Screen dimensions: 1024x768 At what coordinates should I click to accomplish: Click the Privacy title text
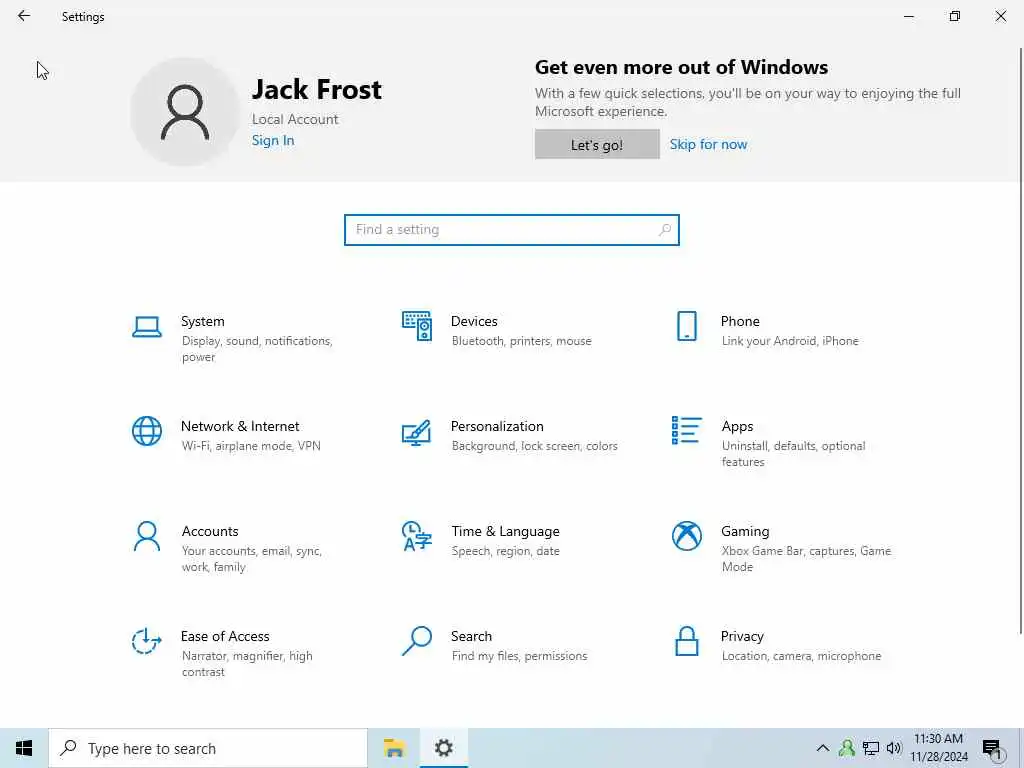click(742, 636)
